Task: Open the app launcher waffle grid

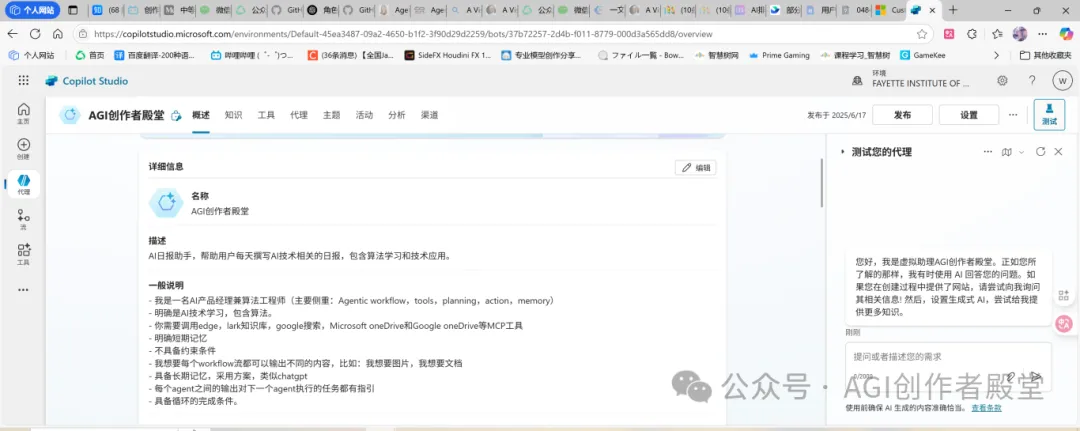Action: (x=23, y=81)
